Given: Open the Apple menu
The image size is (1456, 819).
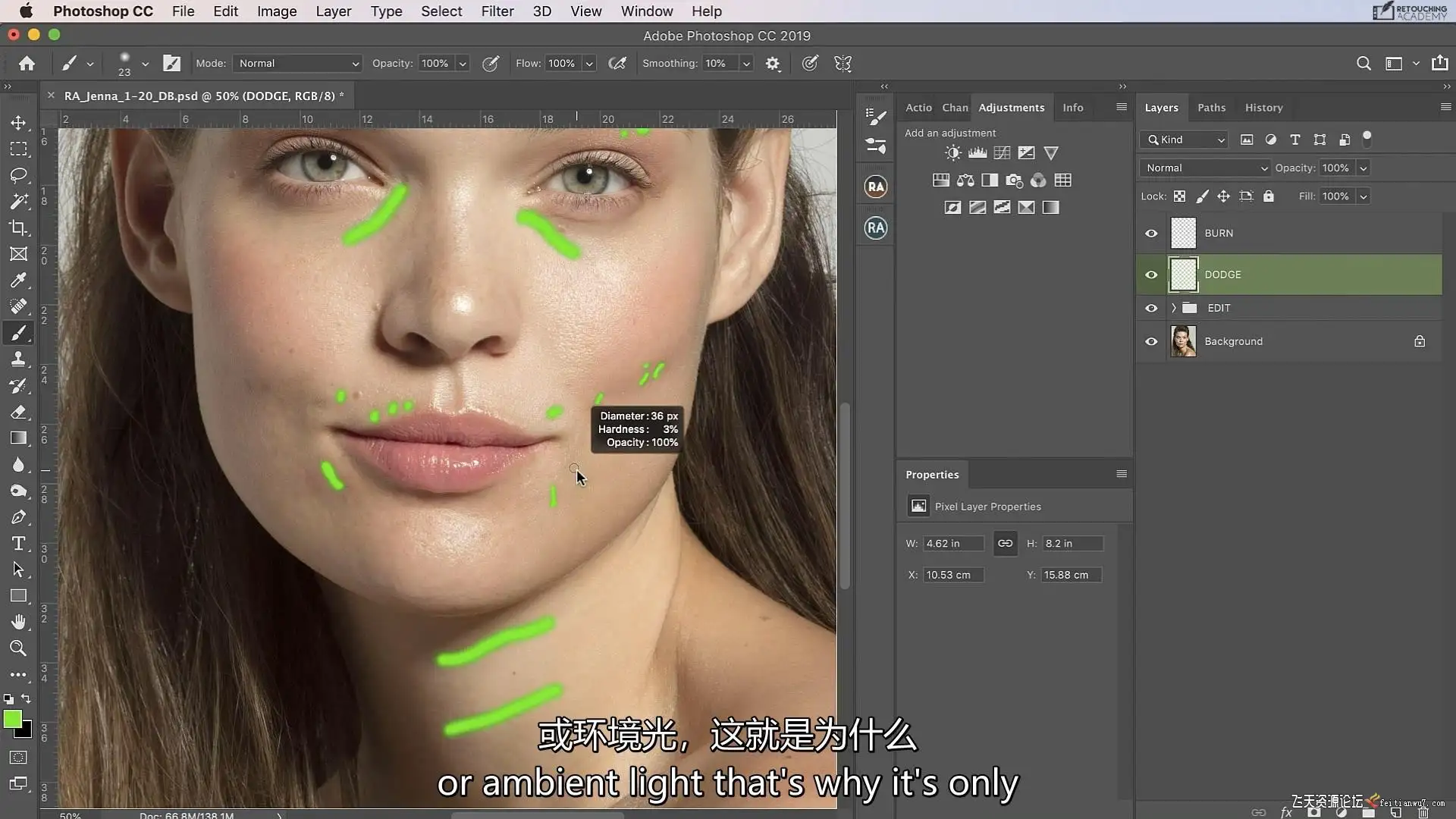Looking at the screenshot, I should pos(26,11).
